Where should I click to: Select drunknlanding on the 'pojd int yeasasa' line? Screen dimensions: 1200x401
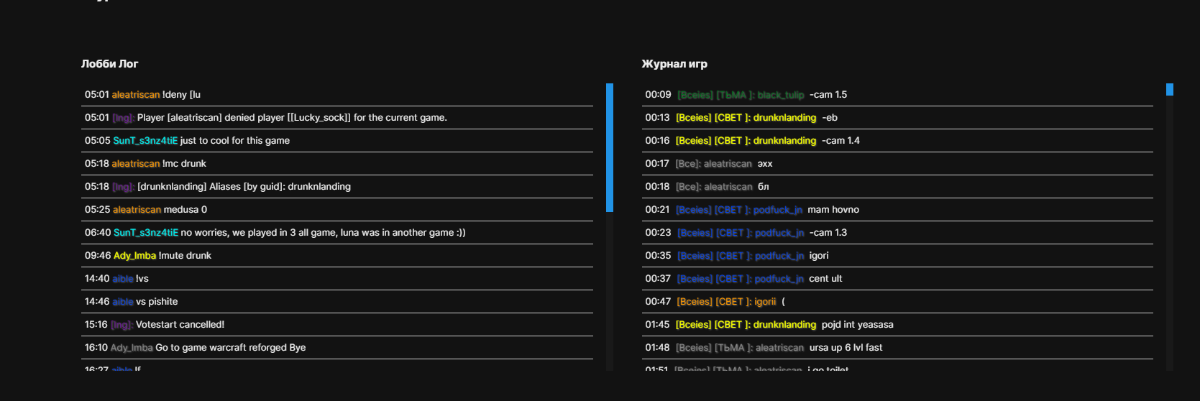(784, 325)
